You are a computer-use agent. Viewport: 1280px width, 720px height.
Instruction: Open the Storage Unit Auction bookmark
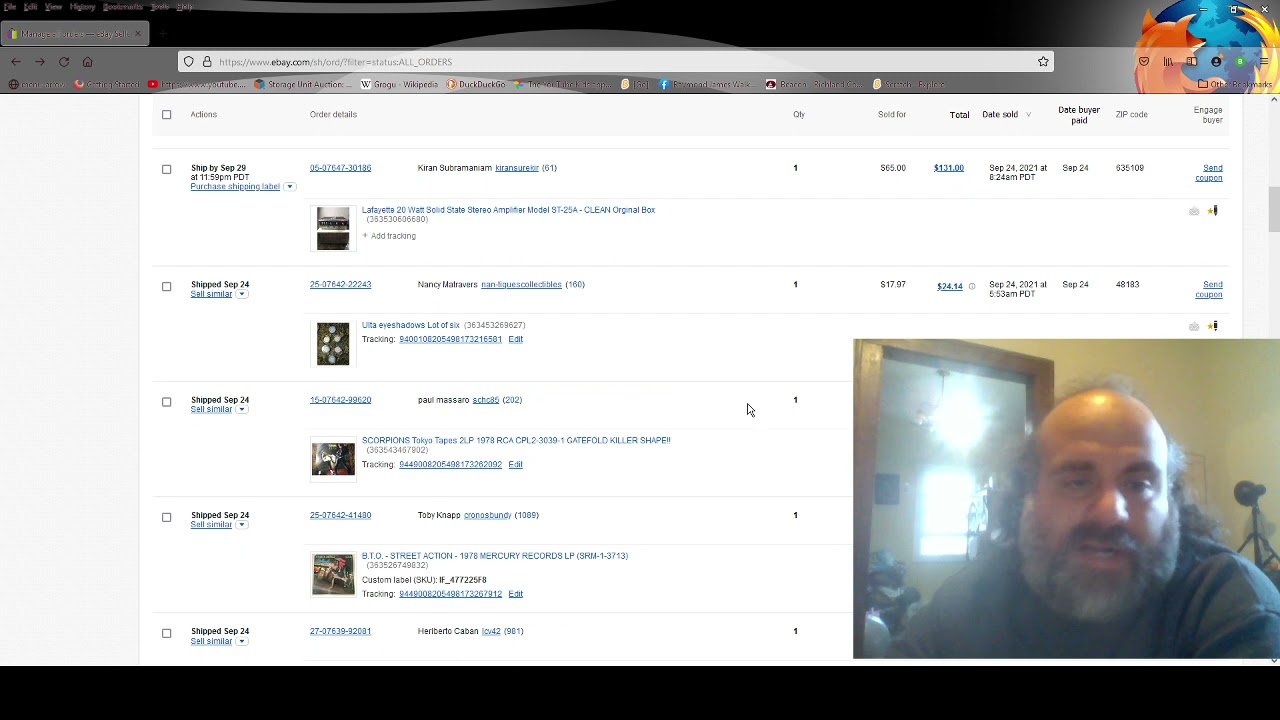pyautogui.click(x=303, y=84)
